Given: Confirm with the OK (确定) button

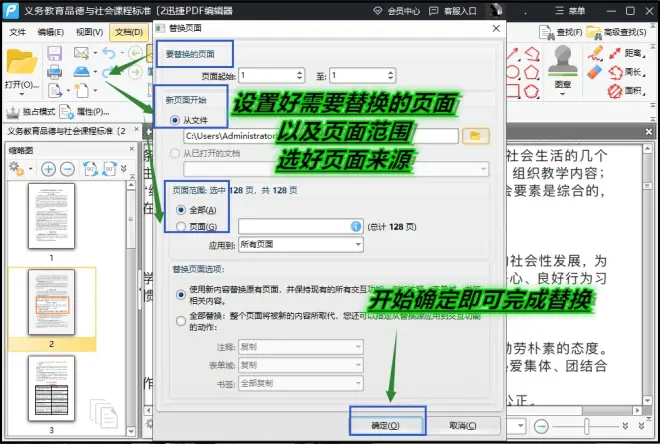Looking at the screenshot, I should [385, 425].
